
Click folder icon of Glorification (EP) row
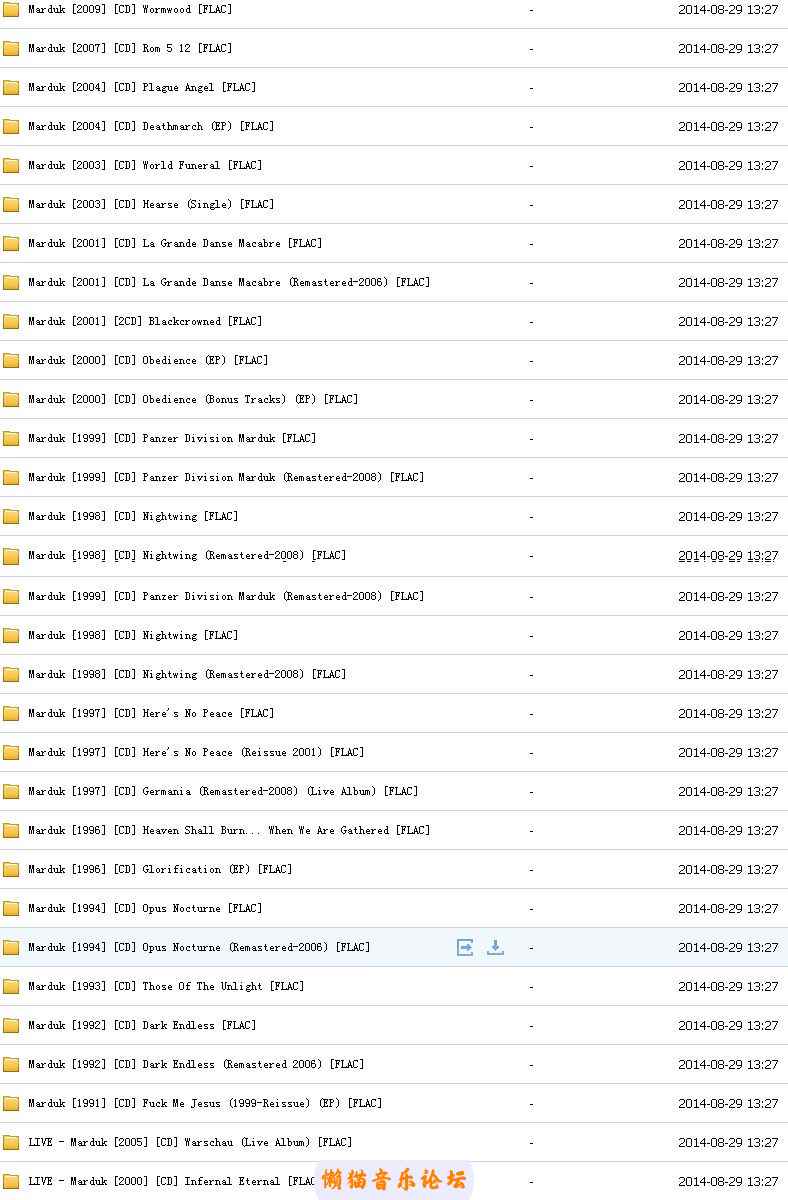(x=11, y=869)
